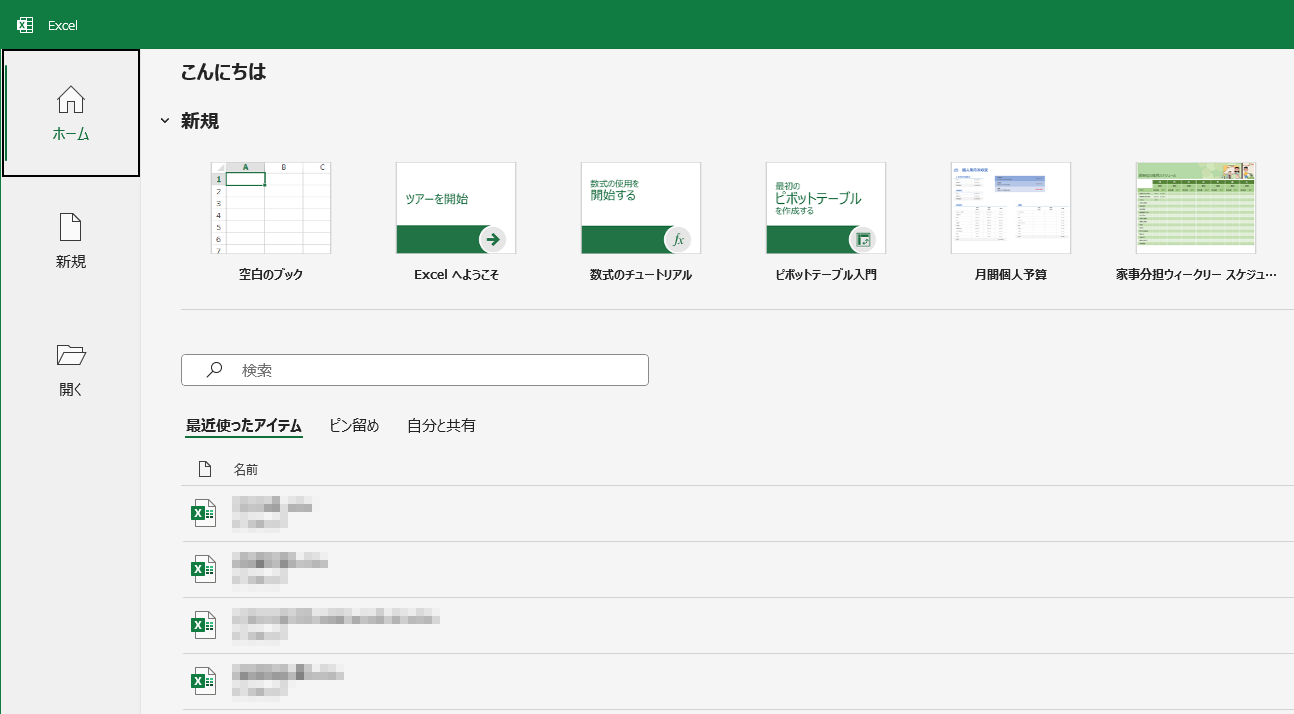Viewport: 1294px width, 714px height.
Task: Select the 最近使ったアイテム tab
Action: [243, 426]
